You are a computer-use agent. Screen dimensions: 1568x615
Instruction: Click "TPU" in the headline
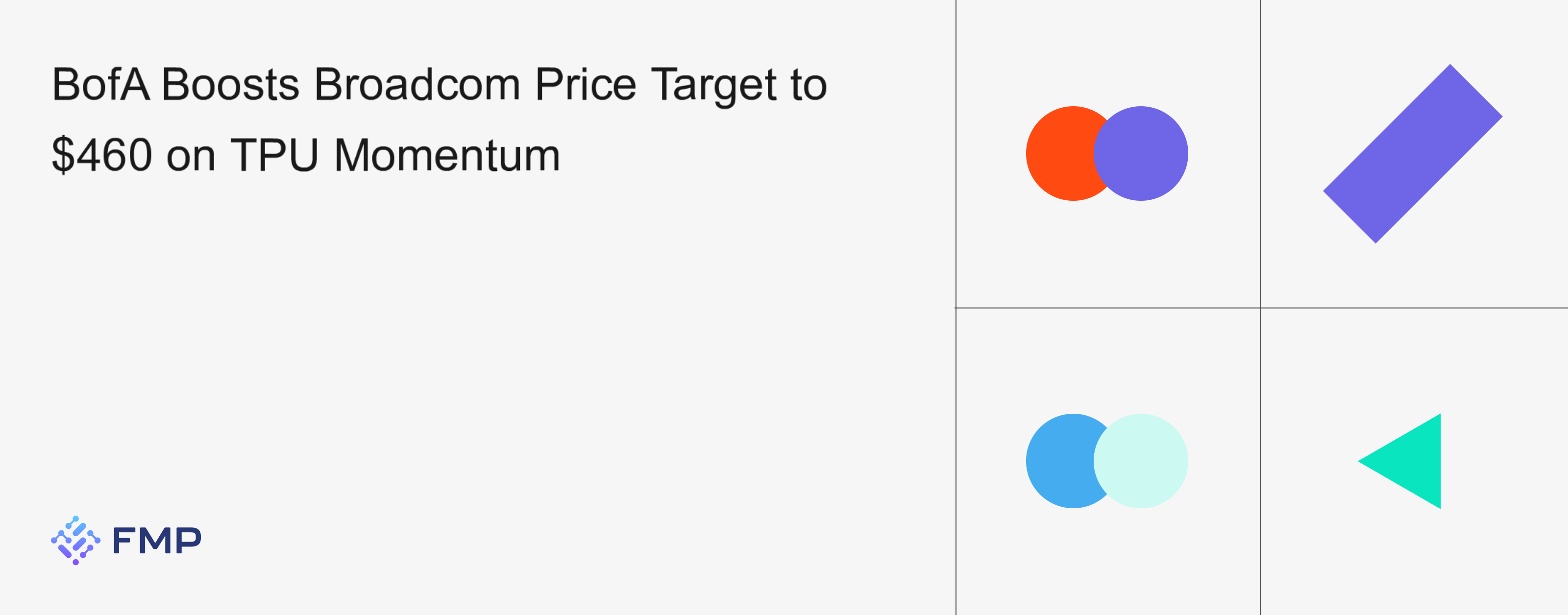(x=274, y=155)
